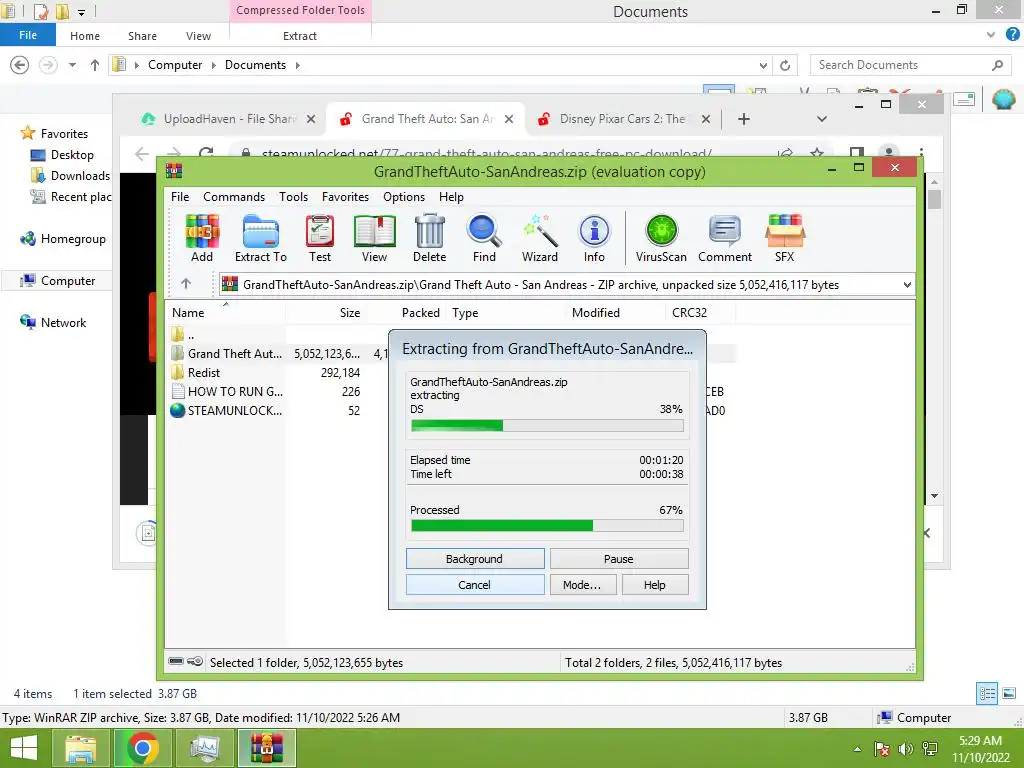Open Windows Start button
Screen dimensions: 1024x768
point(24,748)
